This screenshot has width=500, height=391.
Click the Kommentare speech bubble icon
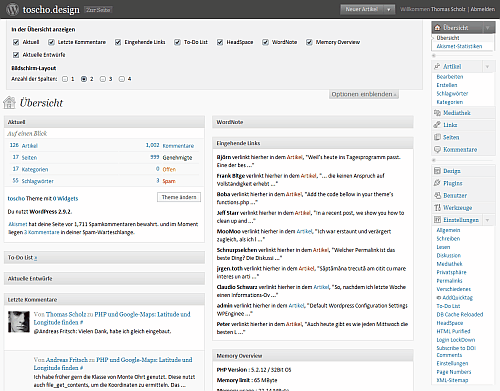(437, 150)
